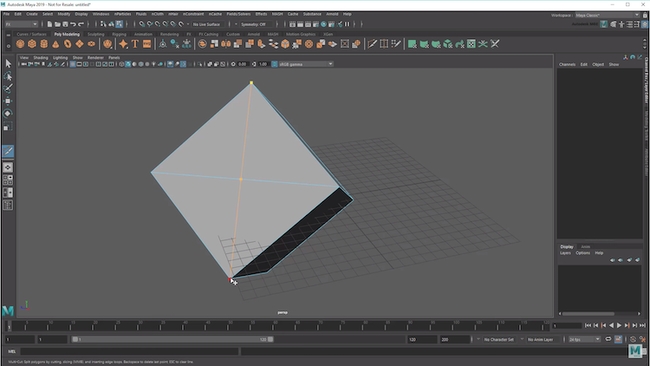Click the Undo arrow icon
Image resolution: width=650 pixels, height=366 pixels.
[x=73, y=24]
